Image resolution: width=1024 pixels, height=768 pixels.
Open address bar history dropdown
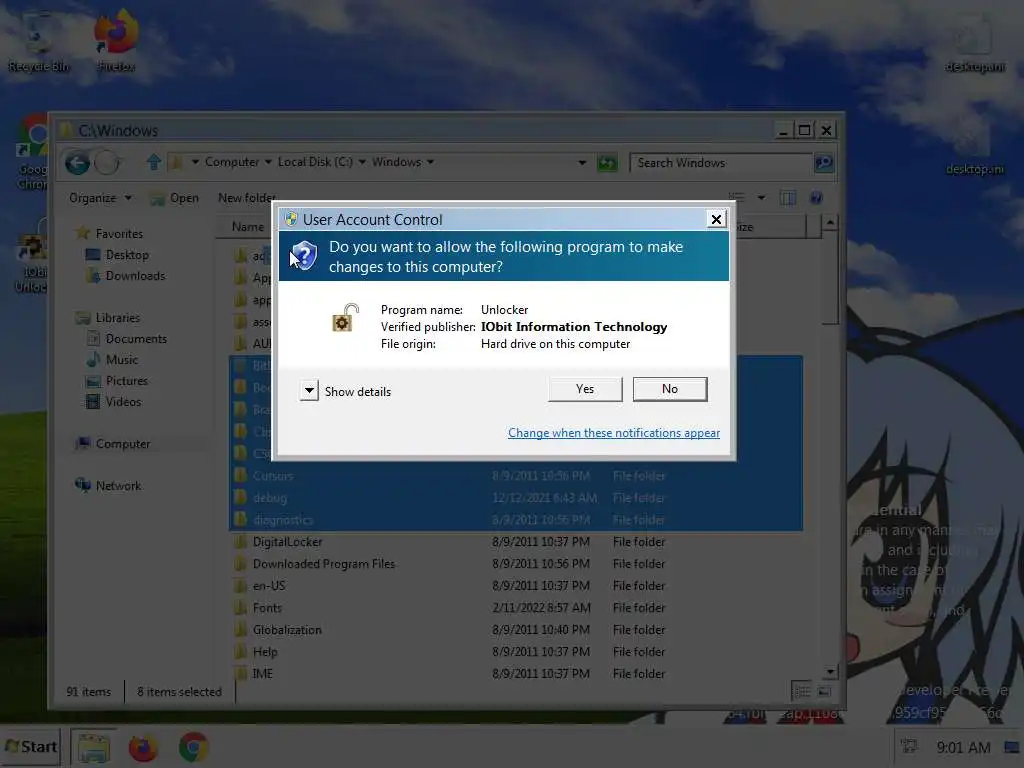582,163
